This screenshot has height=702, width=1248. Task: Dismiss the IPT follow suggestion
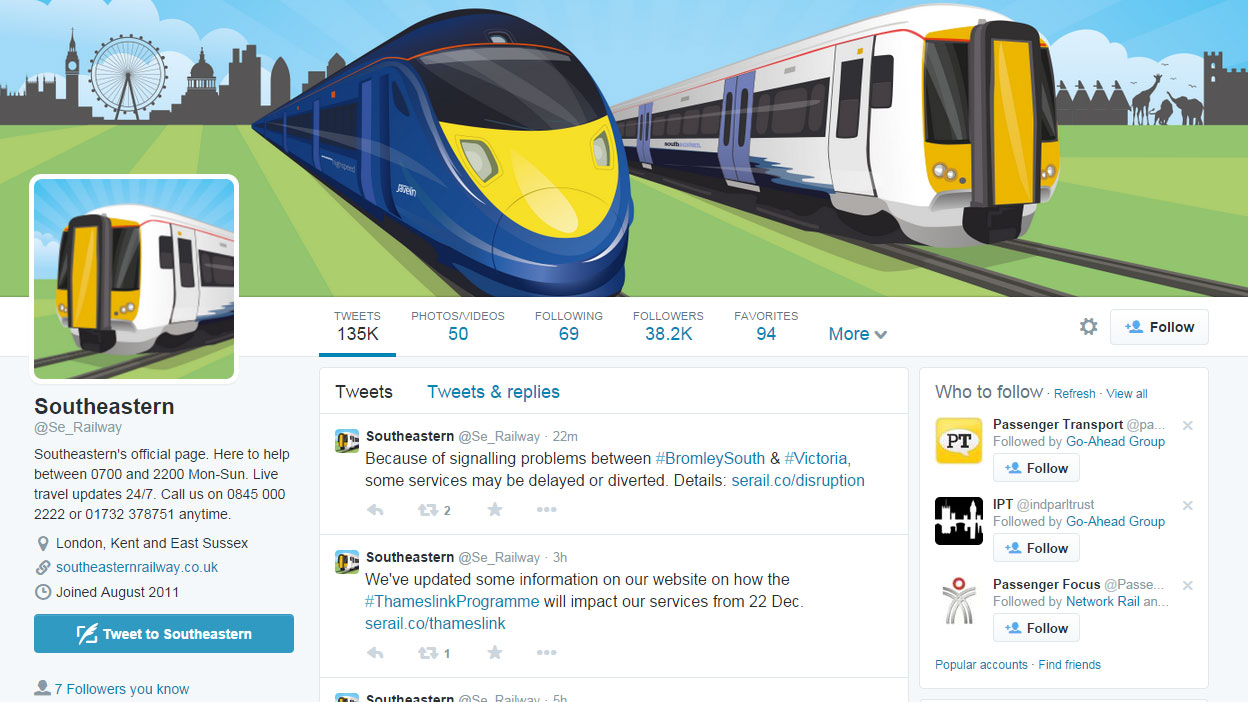1188,506
